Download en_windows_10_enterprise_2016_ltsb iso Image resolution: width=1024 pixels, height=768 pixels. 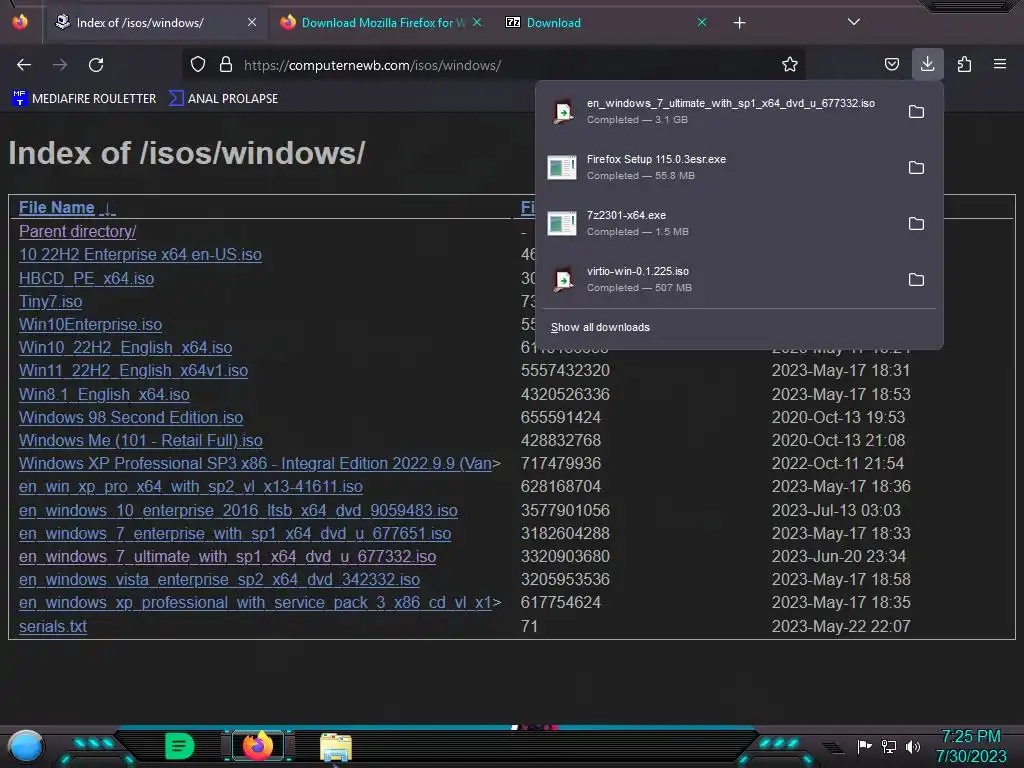[238, 510]
